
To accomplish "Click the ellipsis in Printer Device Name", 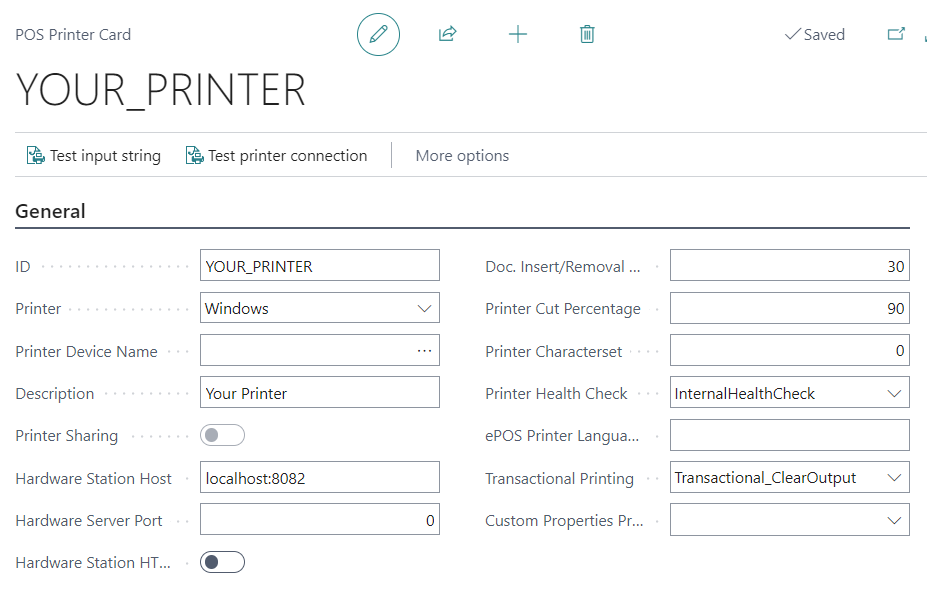I will [x=424, y=351].
